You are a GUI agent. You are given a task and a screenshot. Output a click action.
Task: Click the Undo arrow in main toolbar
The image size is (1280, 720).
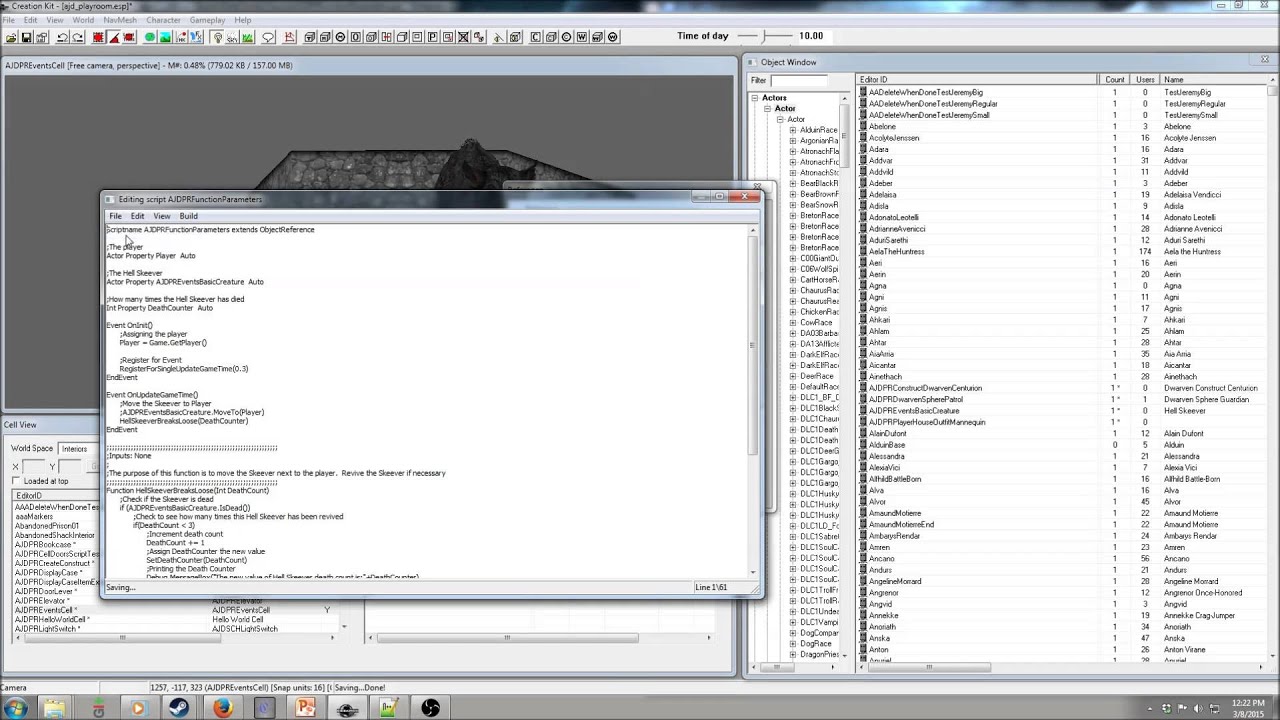pos(62,37)
